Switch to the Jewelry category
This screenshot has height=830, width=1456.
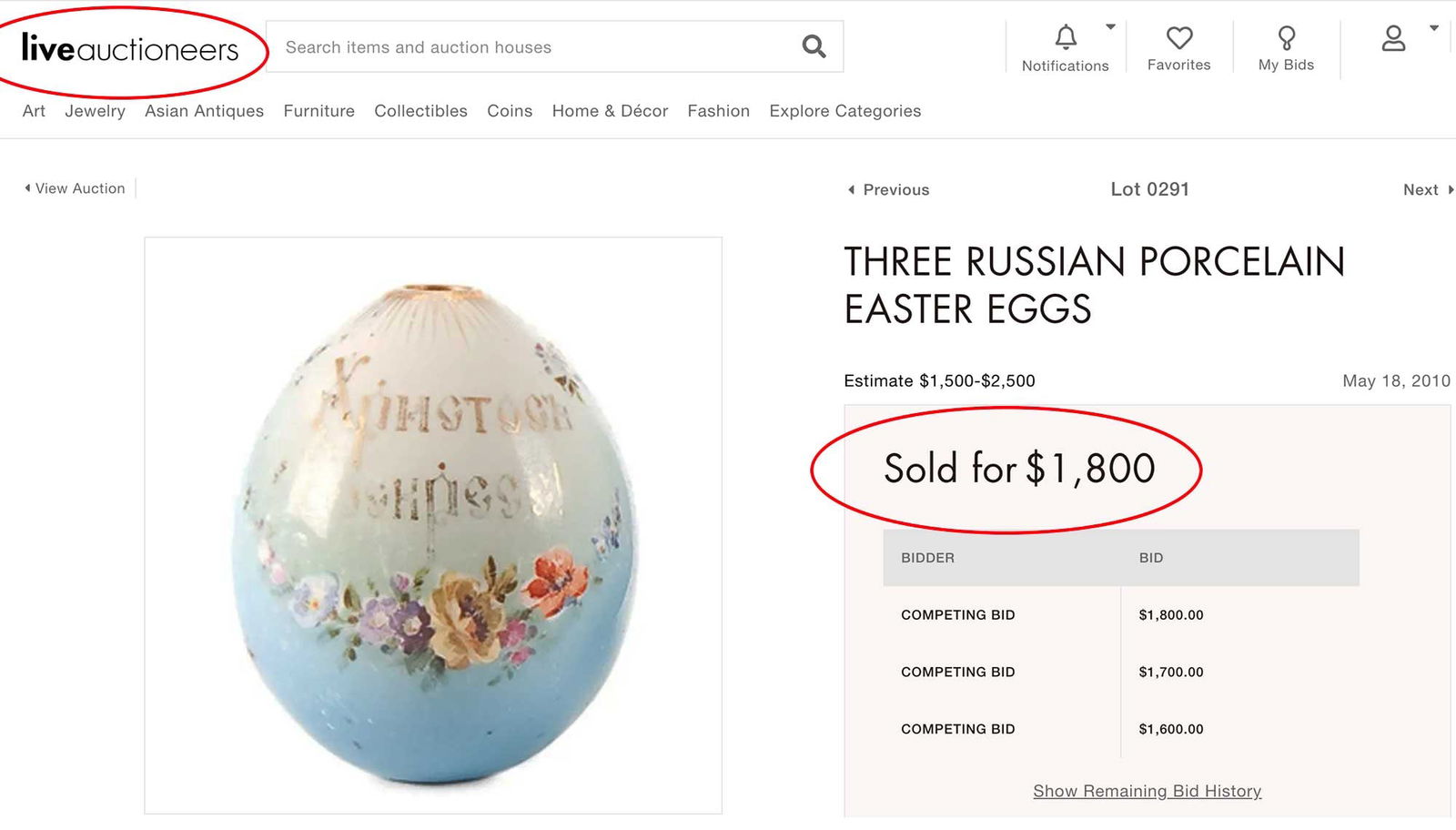[x=95, y=110]
